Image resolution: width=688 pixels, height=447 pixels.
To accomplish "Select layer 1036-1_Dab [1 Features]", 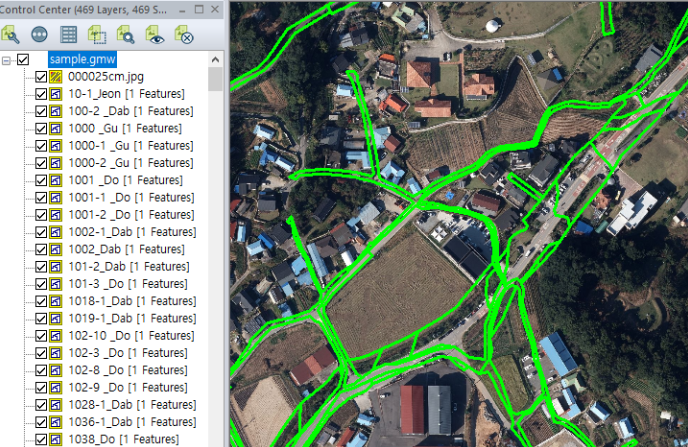I will point(132,422).
